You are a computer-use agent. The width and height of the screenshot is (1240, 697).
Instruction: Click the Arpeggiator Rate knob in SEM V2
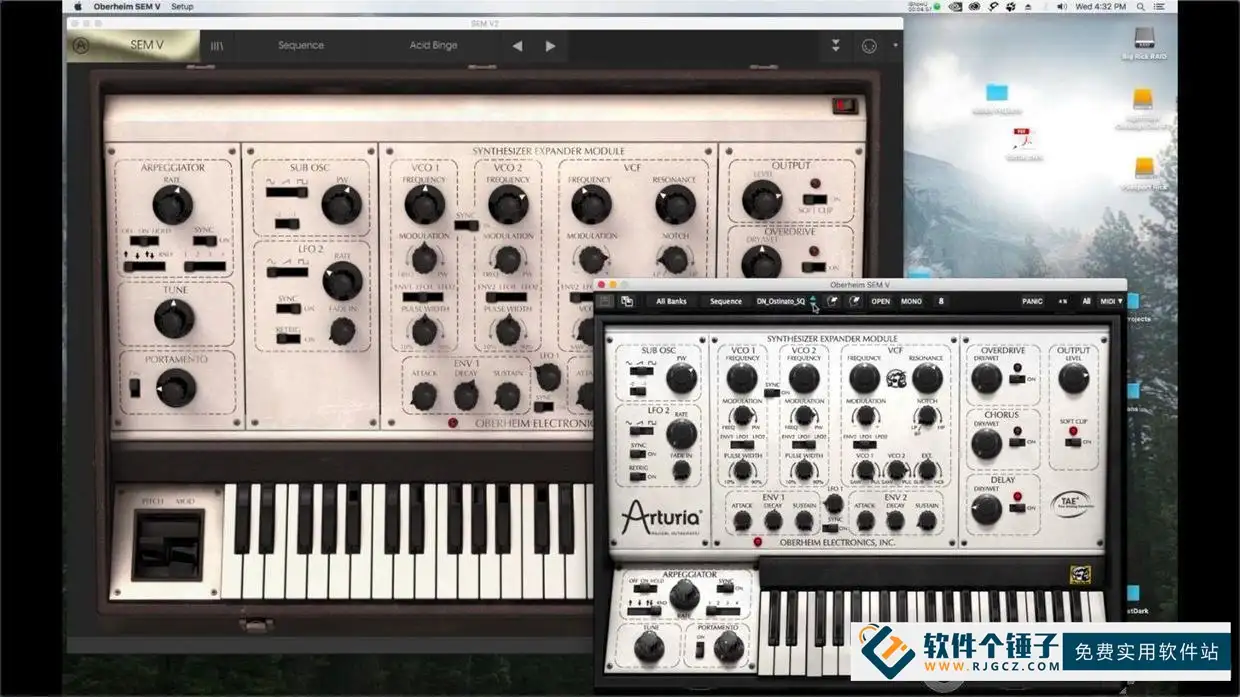point(172,205)
